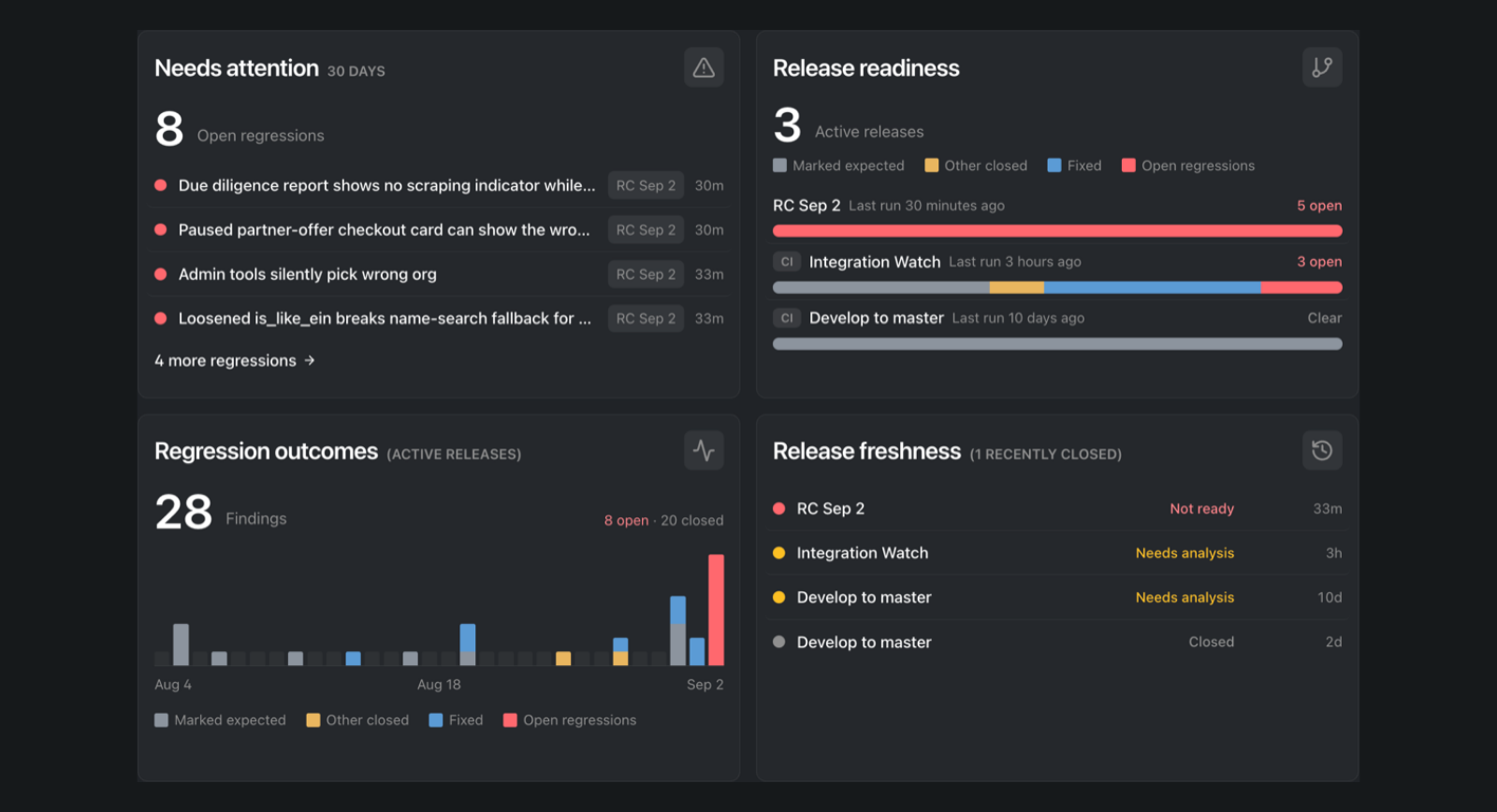Open the branch icon in Release readiness
1497x812 pixels.
1322,67
